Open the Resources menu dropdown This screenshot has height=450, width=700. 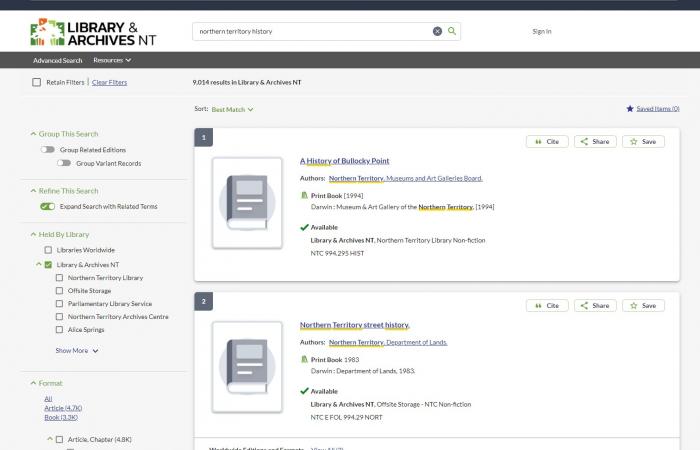point(112,60)
